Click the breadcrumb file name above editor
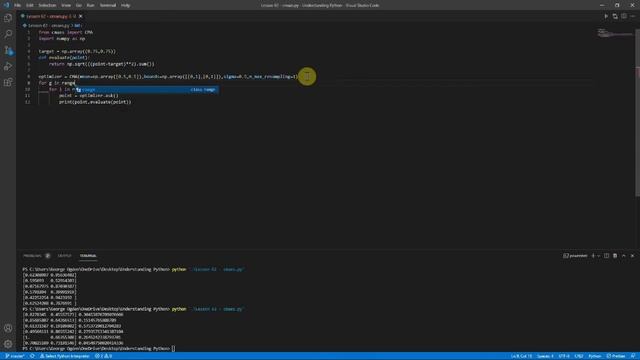The width and height of the screenshot is (640, 360). pyautogui.click(x=49, y=25)
